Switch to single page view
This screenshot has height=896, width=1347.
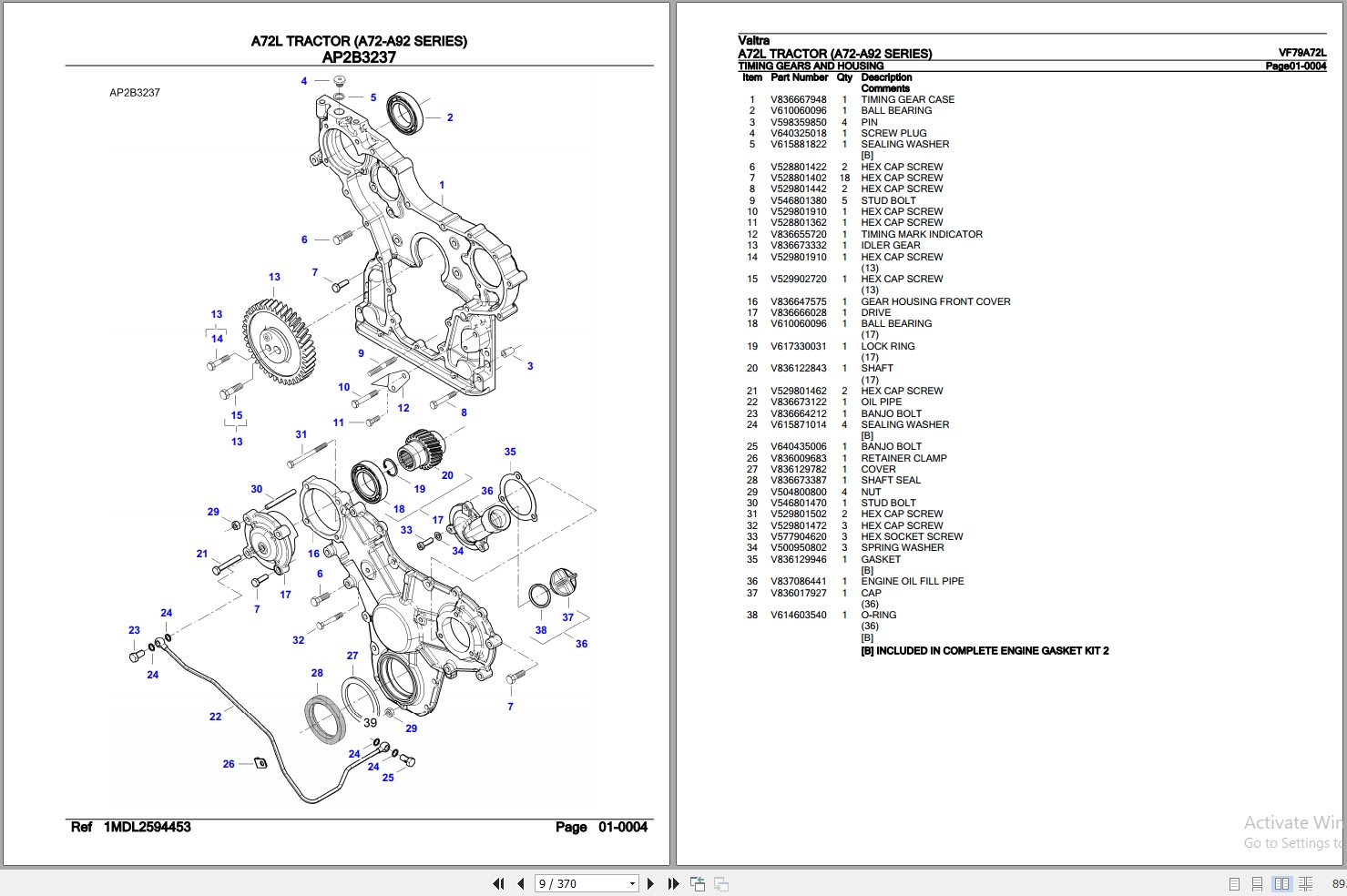coord(1234,883)
